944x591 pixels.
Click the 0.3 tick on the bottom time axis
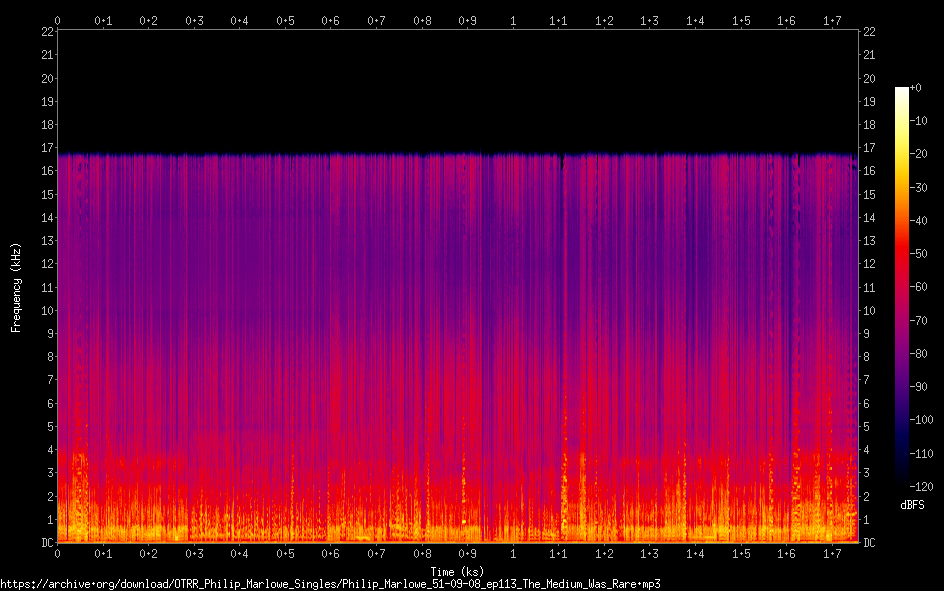[194, 553]
